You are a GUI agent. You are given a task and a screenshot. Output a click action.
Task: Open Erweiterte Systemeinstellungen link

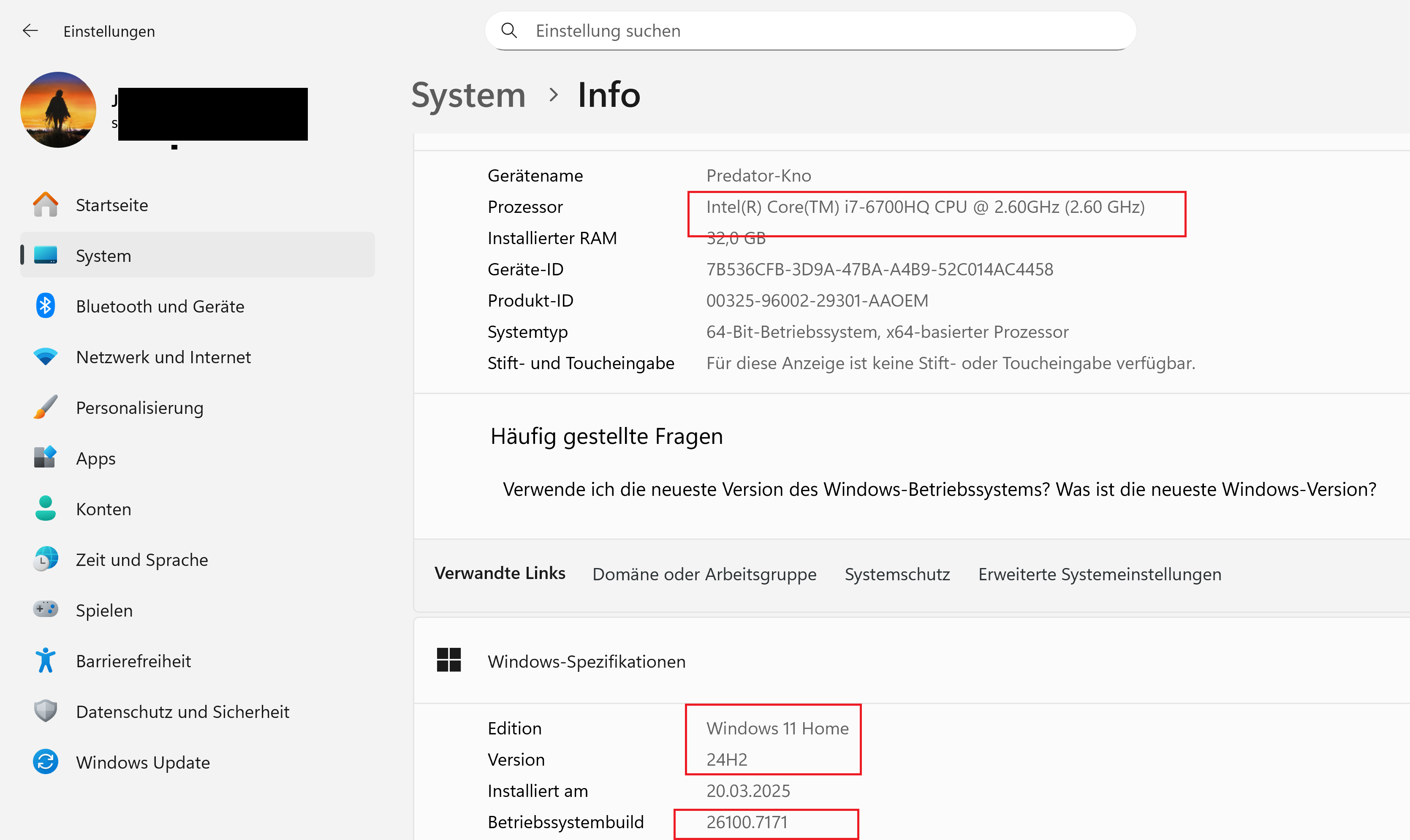(x=1099, y=574)
